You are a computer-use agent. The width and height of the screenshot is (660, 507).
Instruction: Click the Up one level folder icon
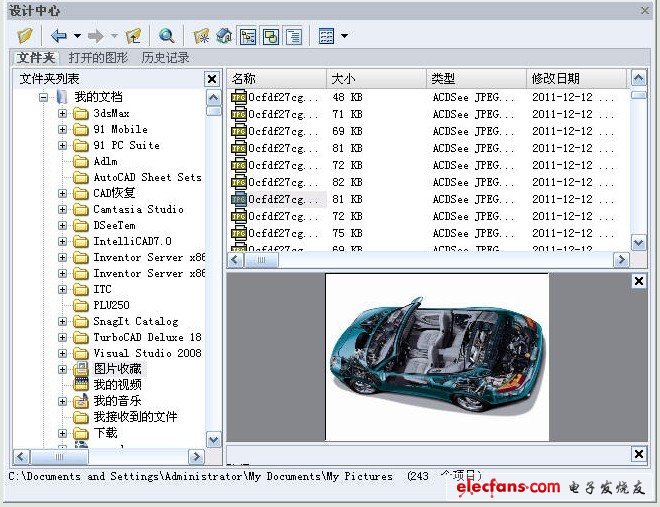click(133, 36)
